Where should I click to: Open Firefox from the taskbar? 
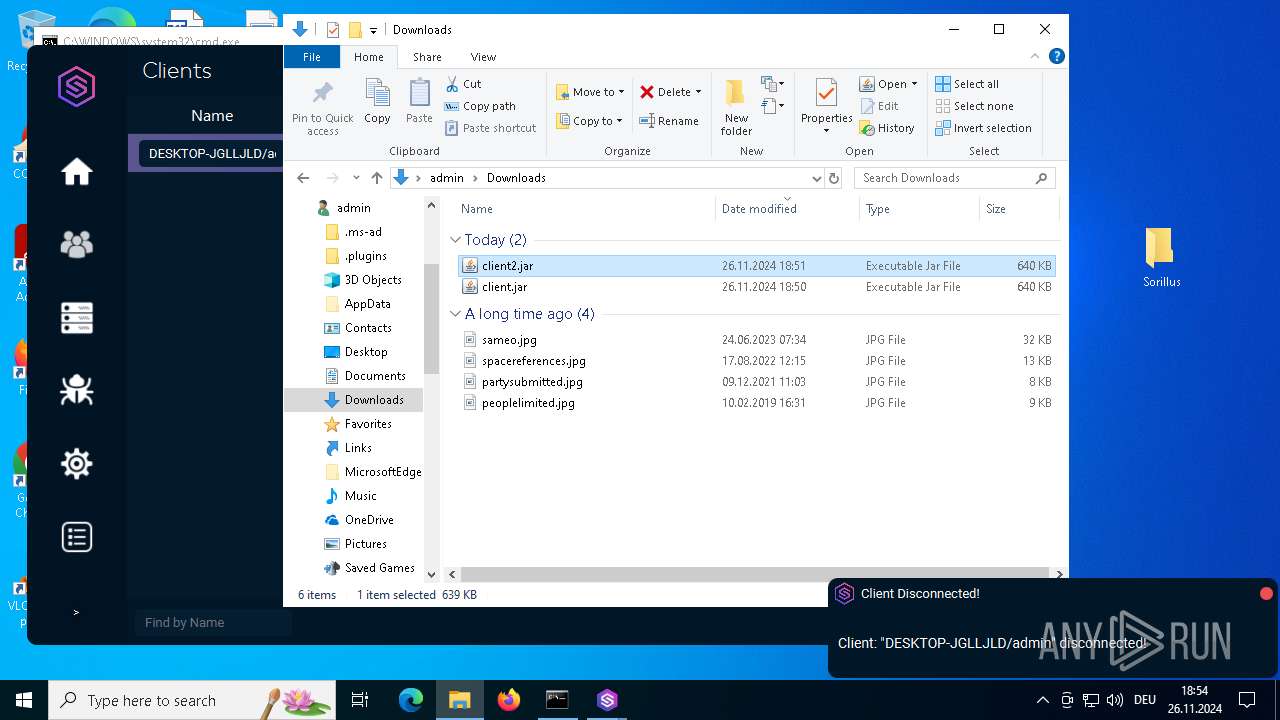[x=508, y=700]
